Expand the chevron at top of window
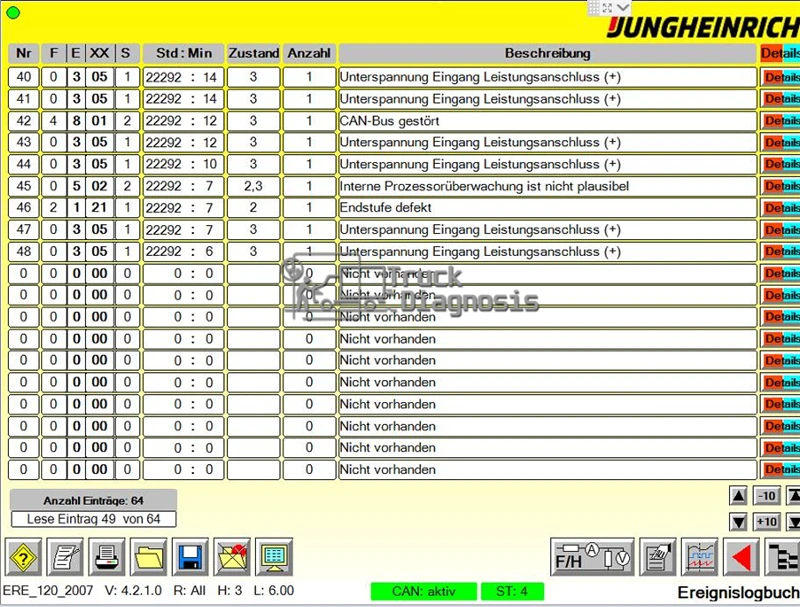Viewport: 800px width, 607px height. pyautogui.click(x=623, y=7)
